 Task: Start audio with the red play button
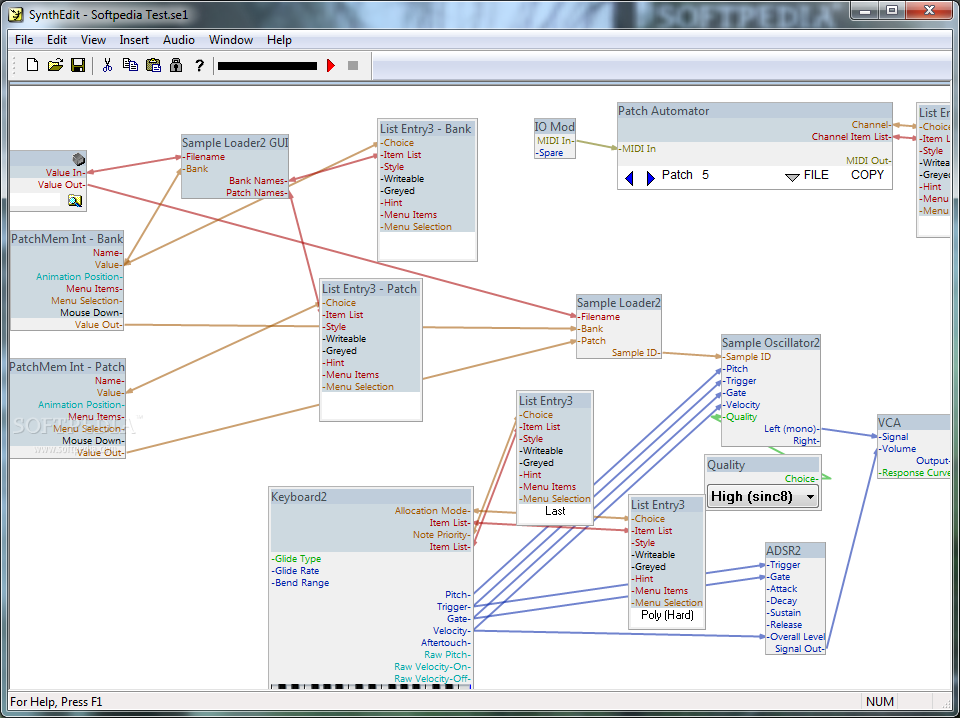coord(331,65)
